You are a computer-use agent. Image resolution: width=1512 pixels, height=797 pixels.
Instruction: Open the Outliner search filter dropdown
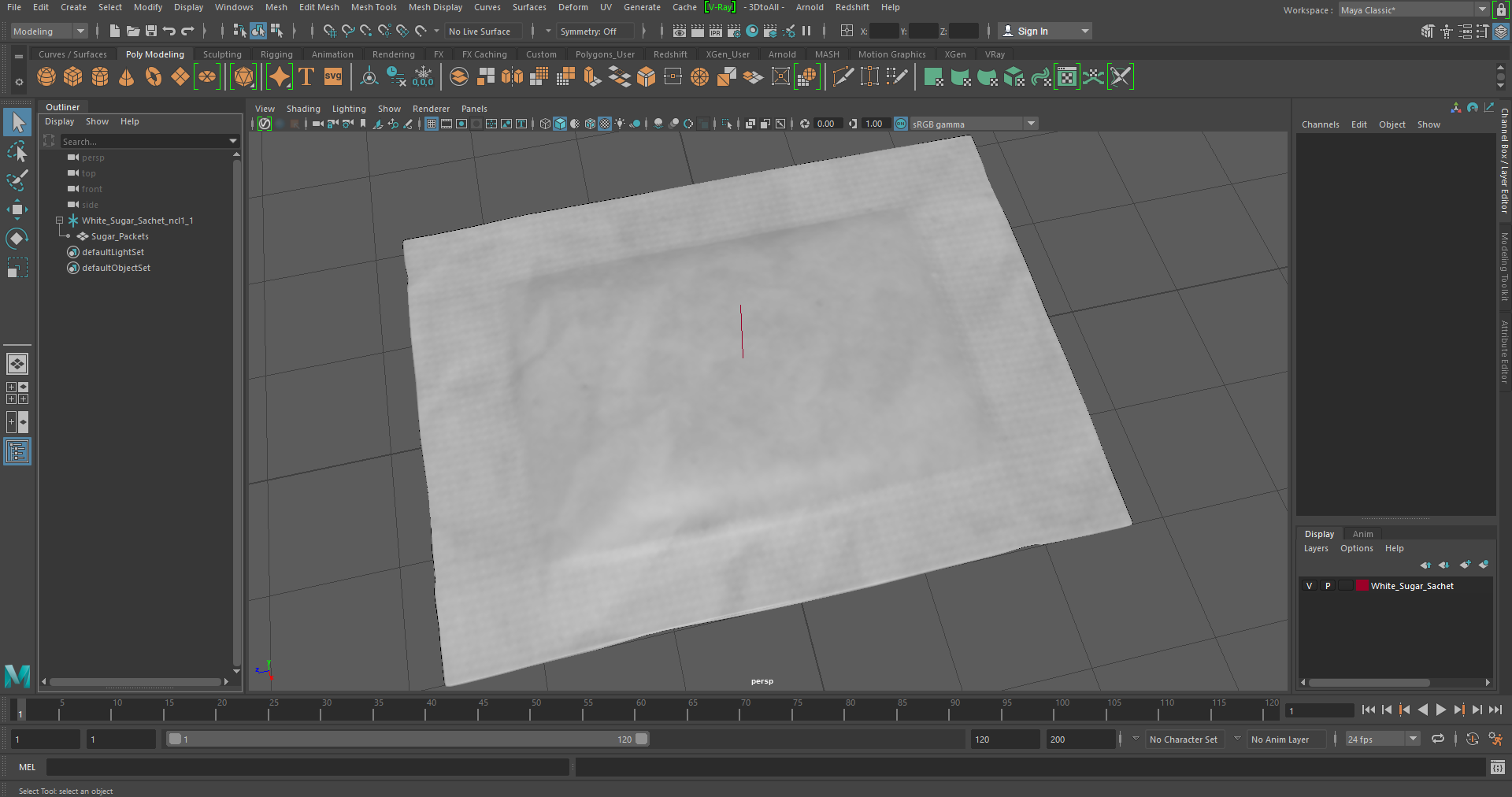point(233,141)
